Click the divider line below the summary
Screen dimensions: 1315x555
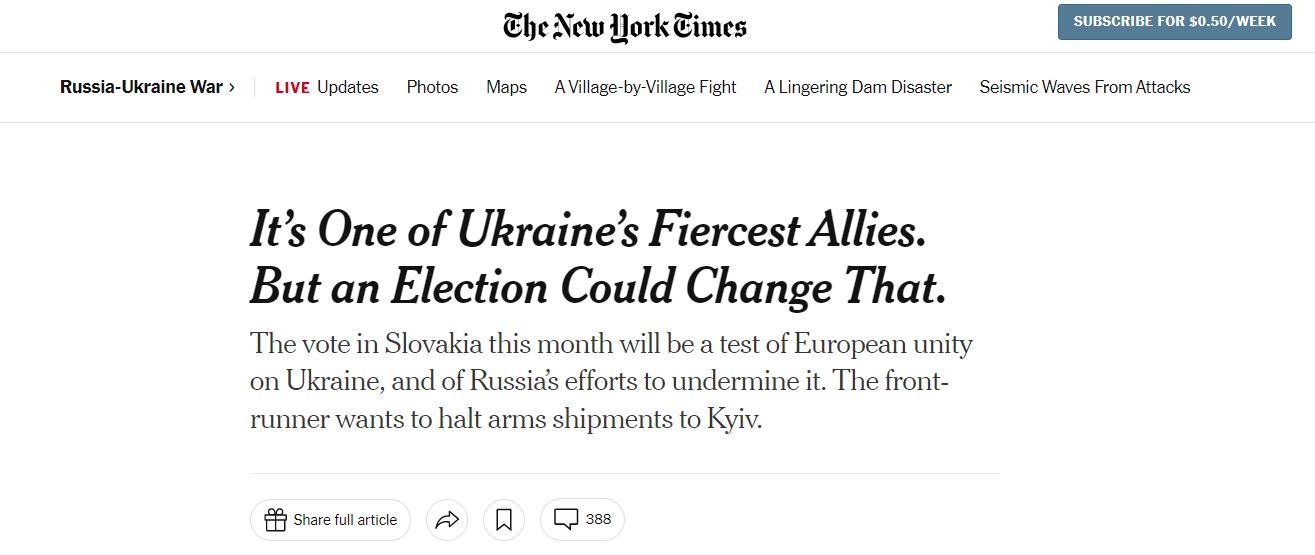point(624,473)
